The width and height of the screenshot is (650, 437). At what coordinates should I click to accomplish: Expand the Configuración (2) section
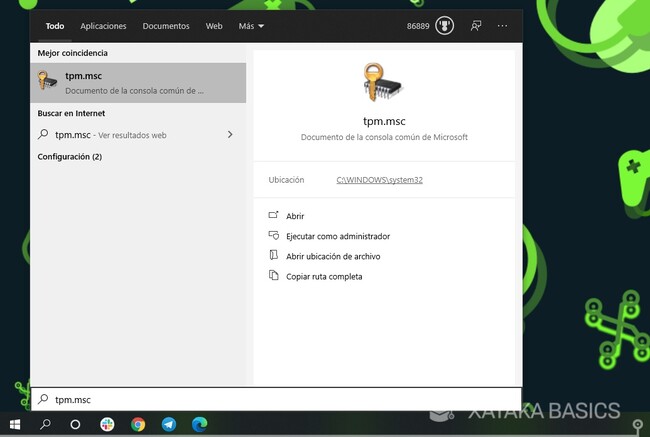70,157
